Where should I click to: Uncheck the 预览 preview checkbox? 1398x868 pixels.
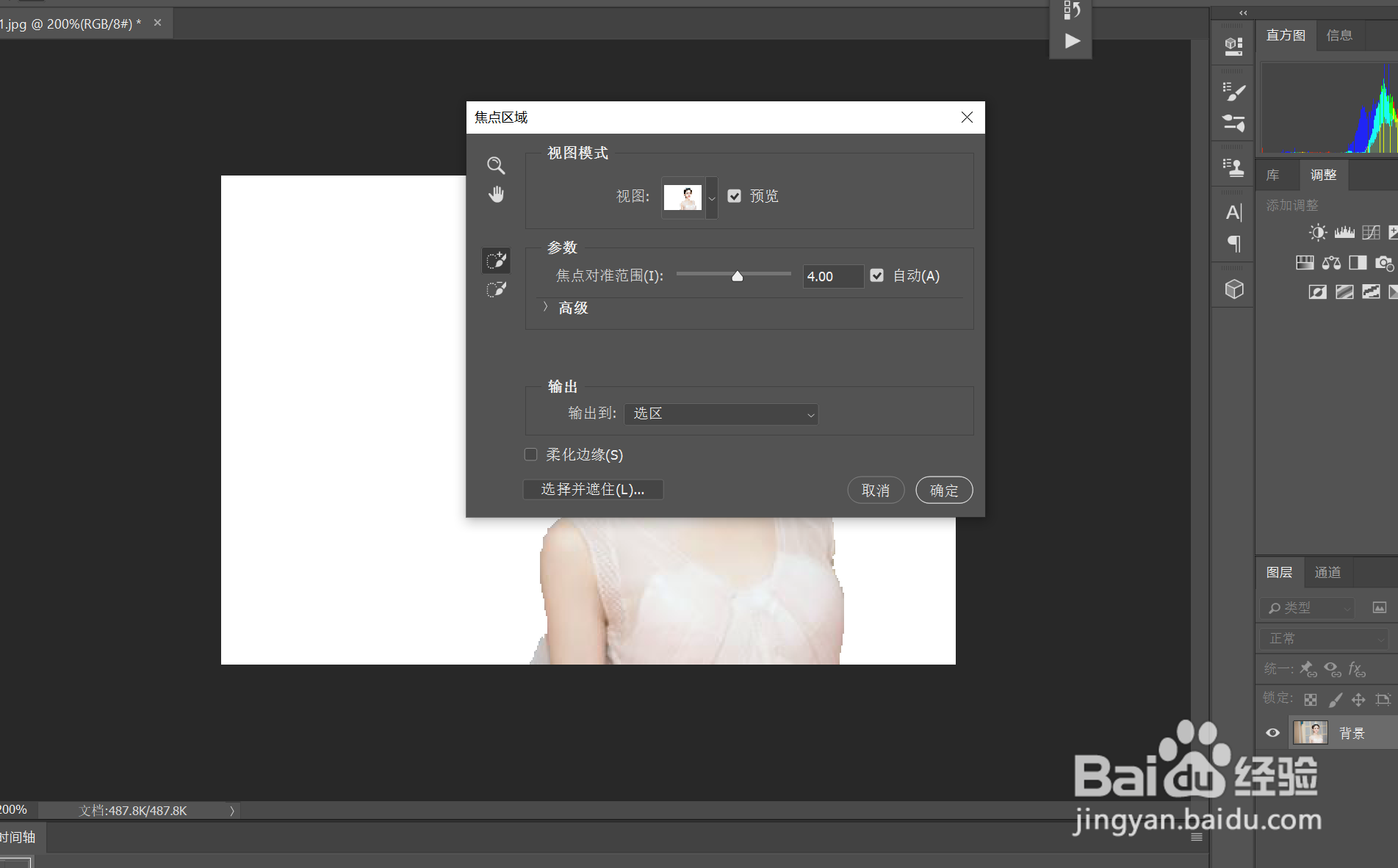(x=735, y=196)
